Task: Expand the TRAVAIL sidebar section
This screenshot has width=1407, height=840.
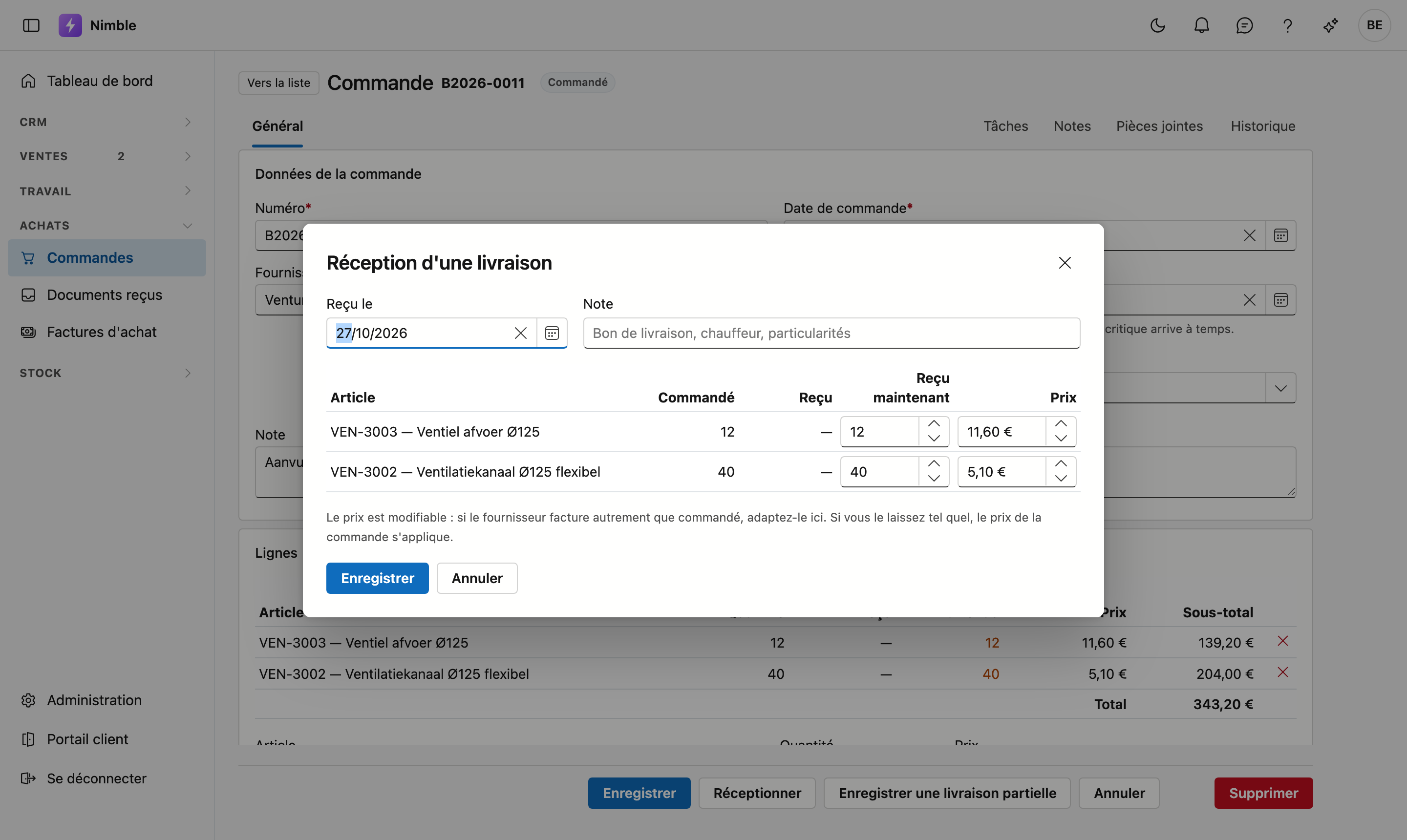Action: click(x=107, y=191)
